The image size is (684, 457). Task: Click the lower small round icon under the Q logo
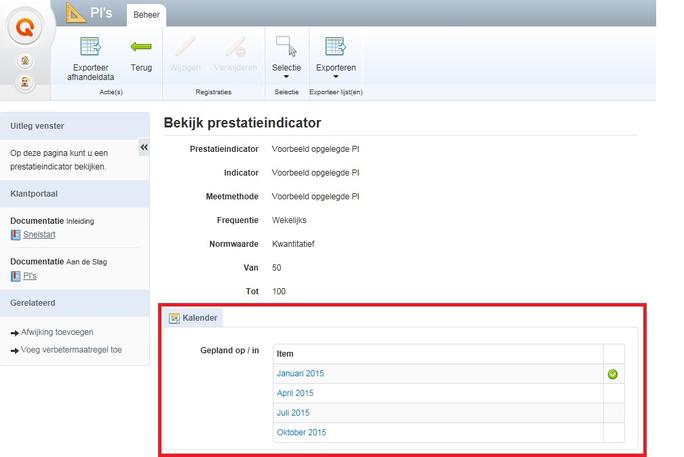26,81
